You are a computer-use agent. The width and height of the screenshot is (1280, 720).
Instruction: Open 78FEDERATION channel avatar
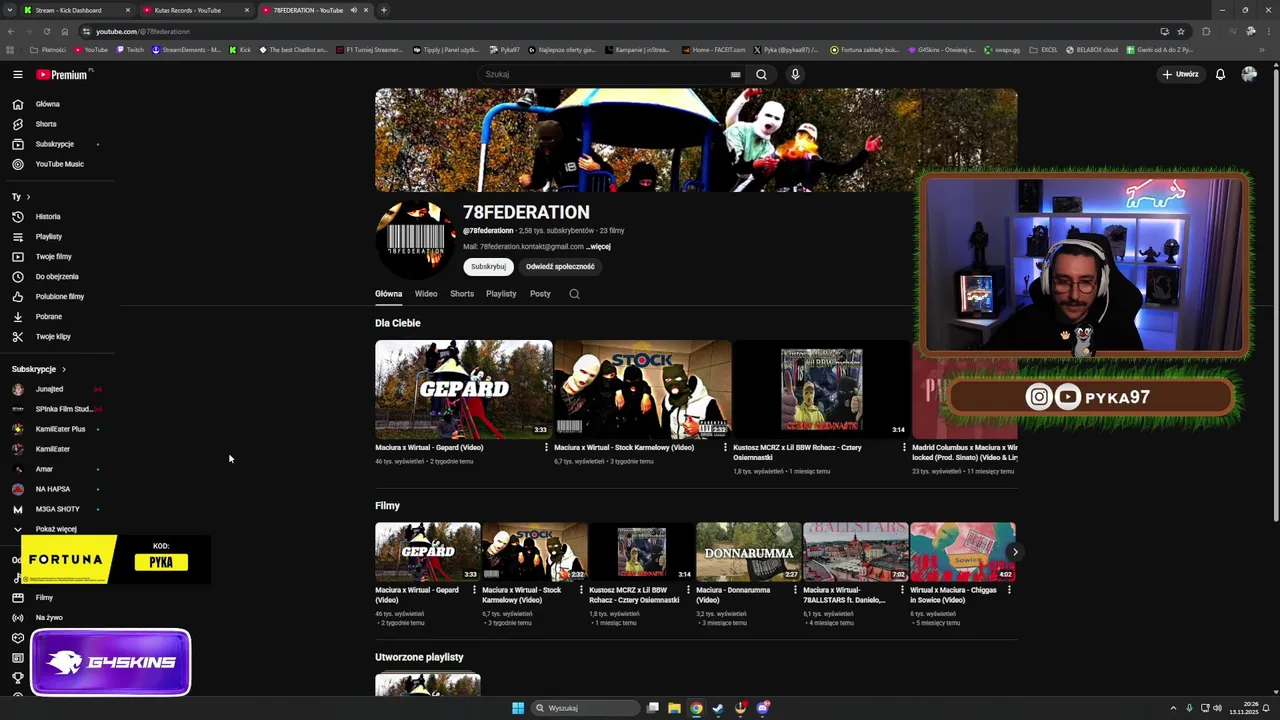point(415,239)
